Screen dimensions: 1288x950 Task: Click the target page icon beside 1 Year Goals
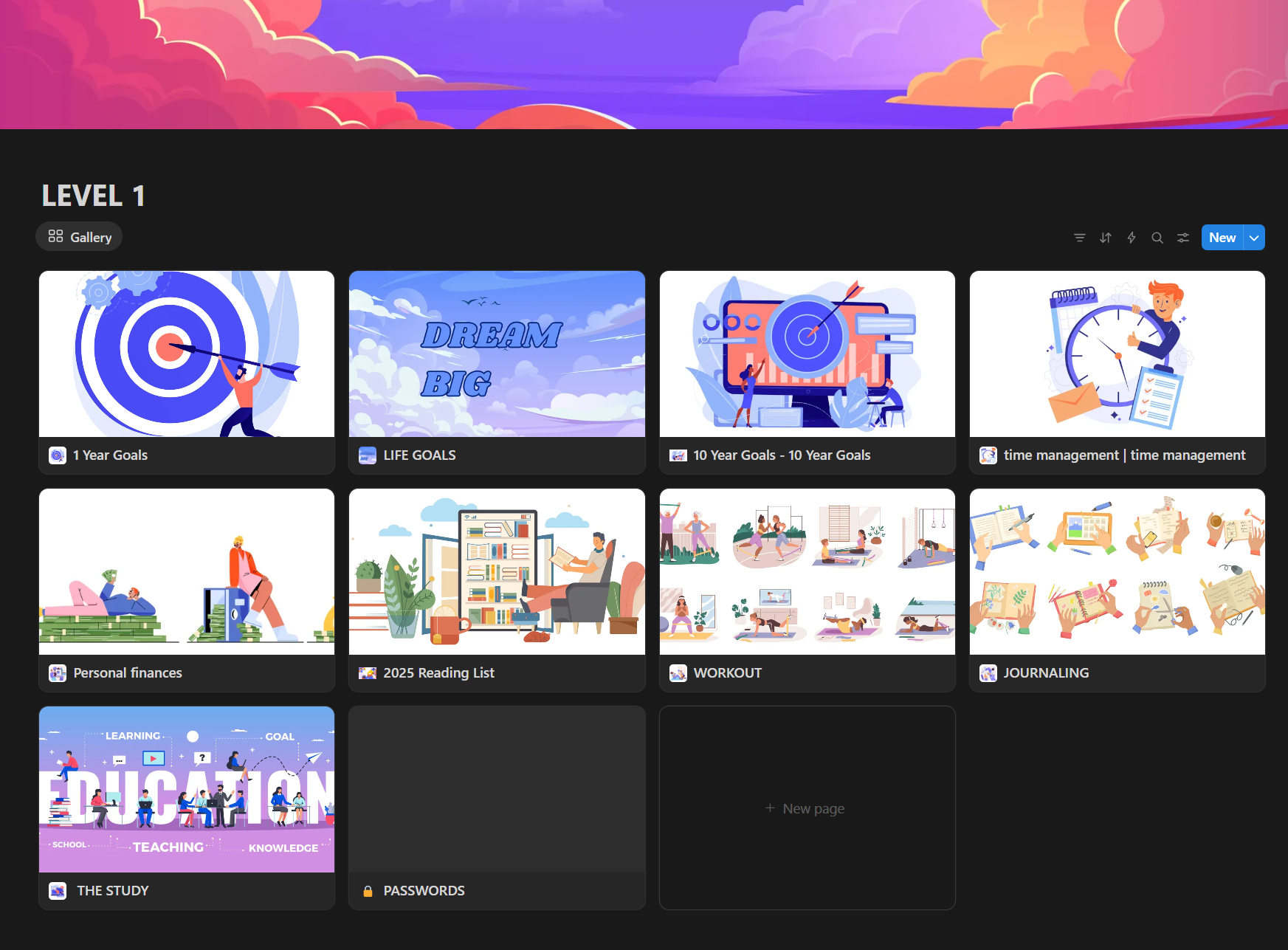click(57, 455)
